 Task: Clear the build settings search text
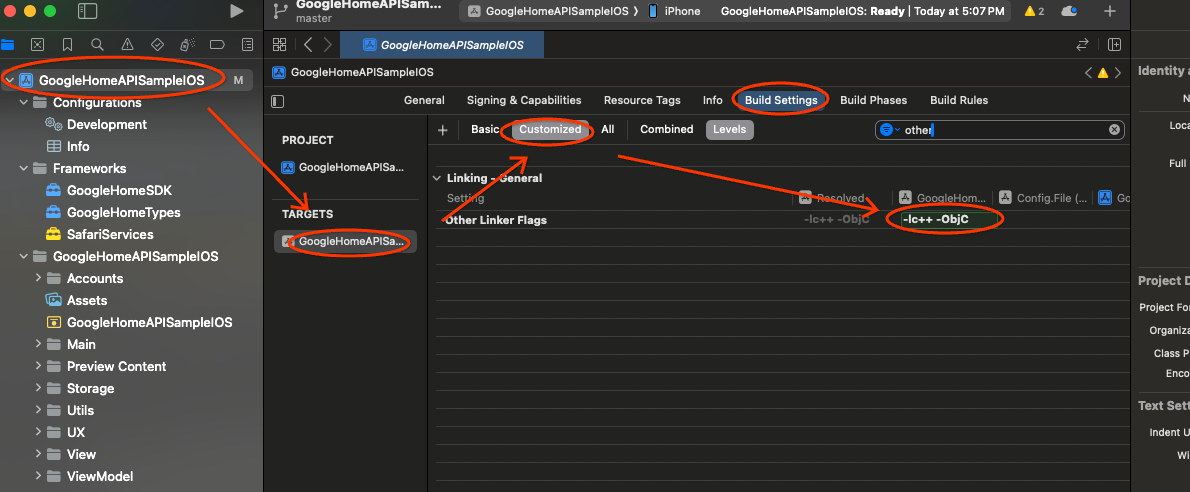pyautogui.click(x=1114, y=130)
